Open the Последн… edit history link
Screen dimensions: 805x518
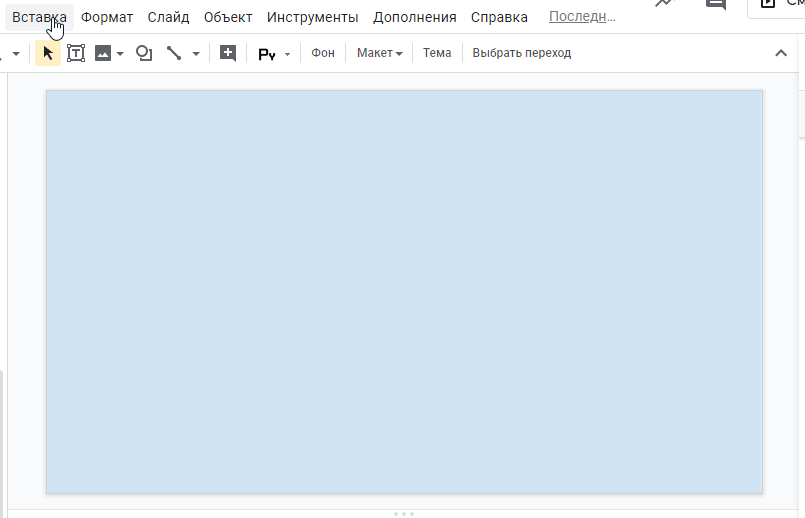[582, 17]
